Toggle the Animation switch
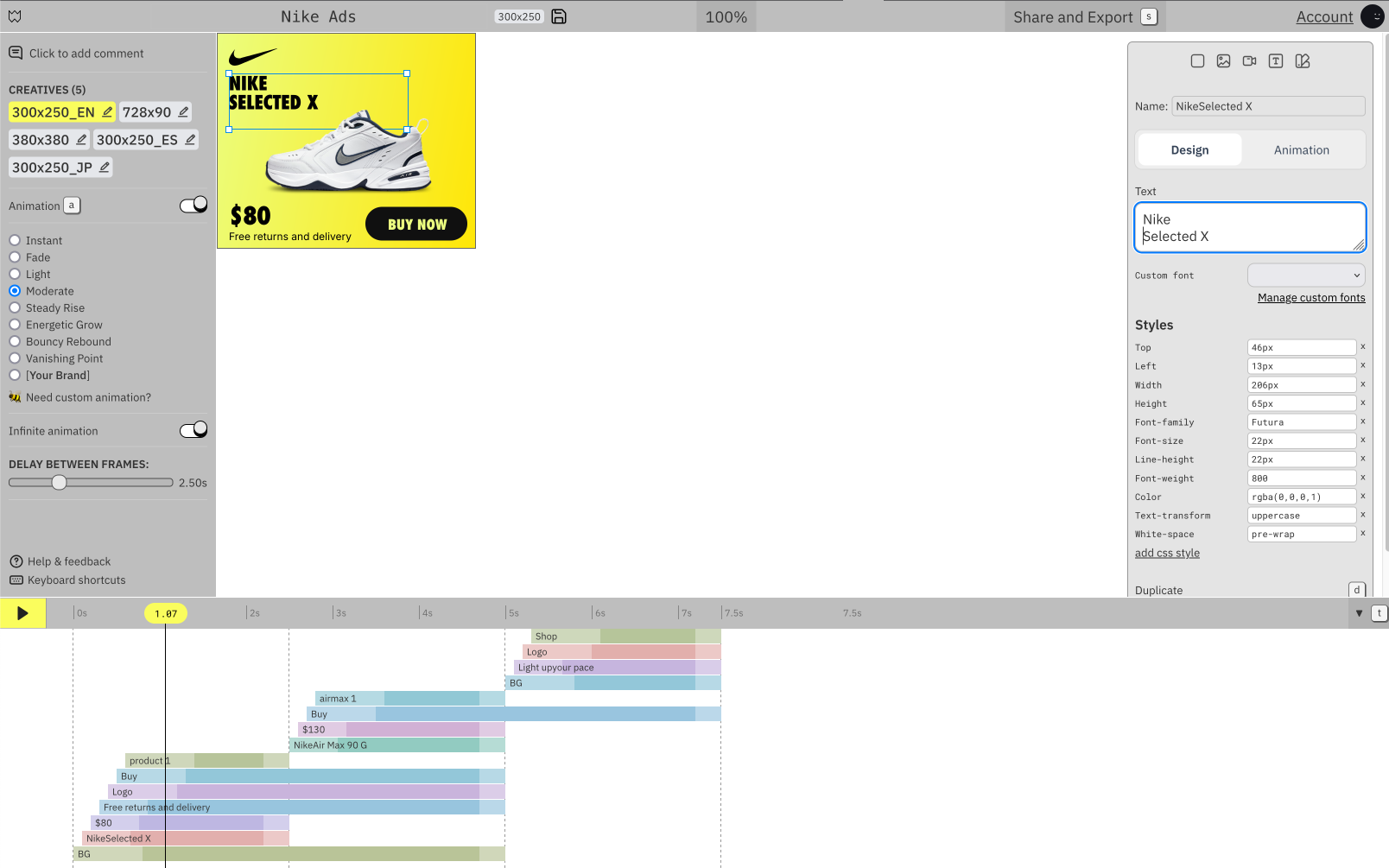1389x868 pixels. [193, 205]
